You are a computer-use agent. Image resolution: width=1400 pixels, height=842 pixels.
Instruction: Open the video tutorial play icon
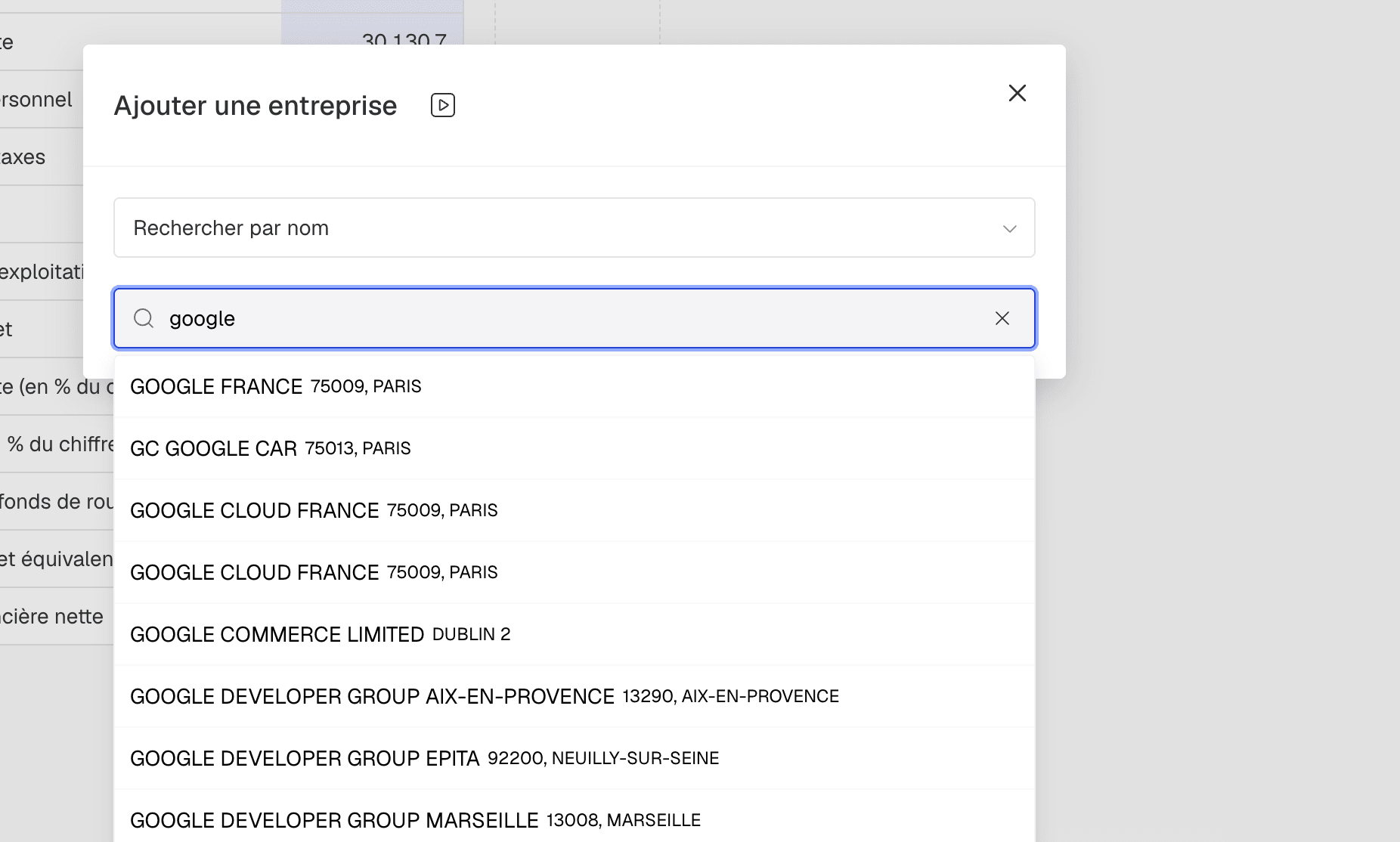[443, 105]
